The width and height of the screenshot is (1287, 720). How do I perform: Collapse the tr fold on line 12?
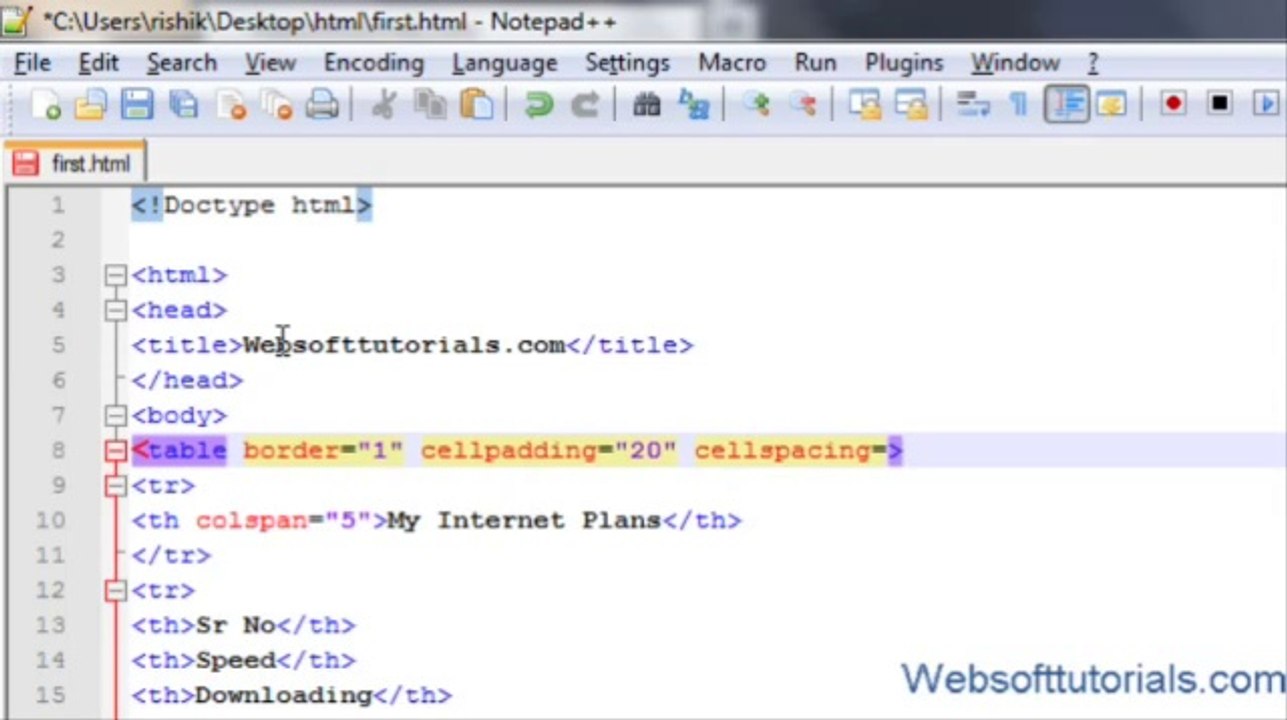coord(116,590)
